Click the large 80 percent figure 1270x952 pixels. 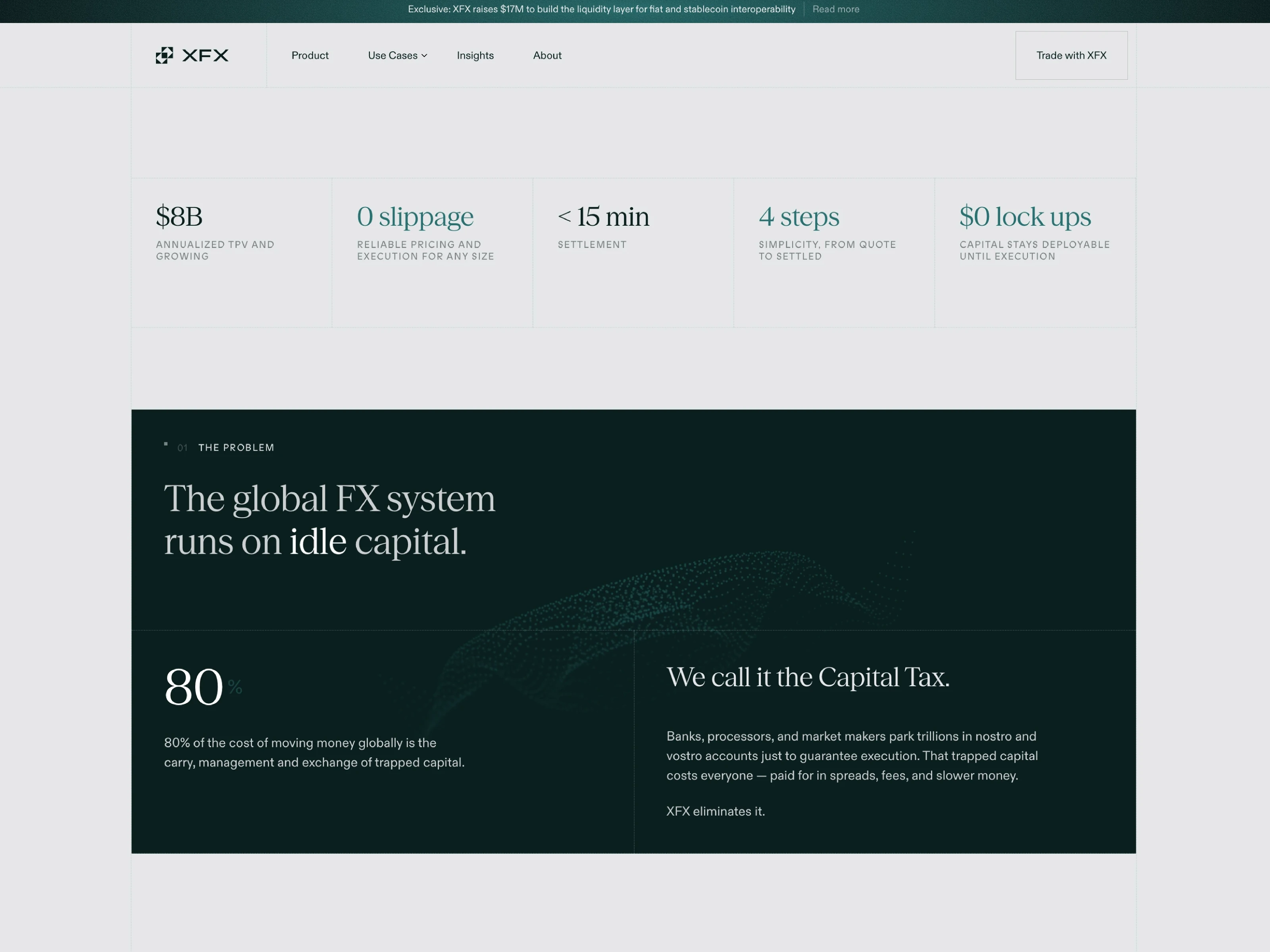point(203,686)
